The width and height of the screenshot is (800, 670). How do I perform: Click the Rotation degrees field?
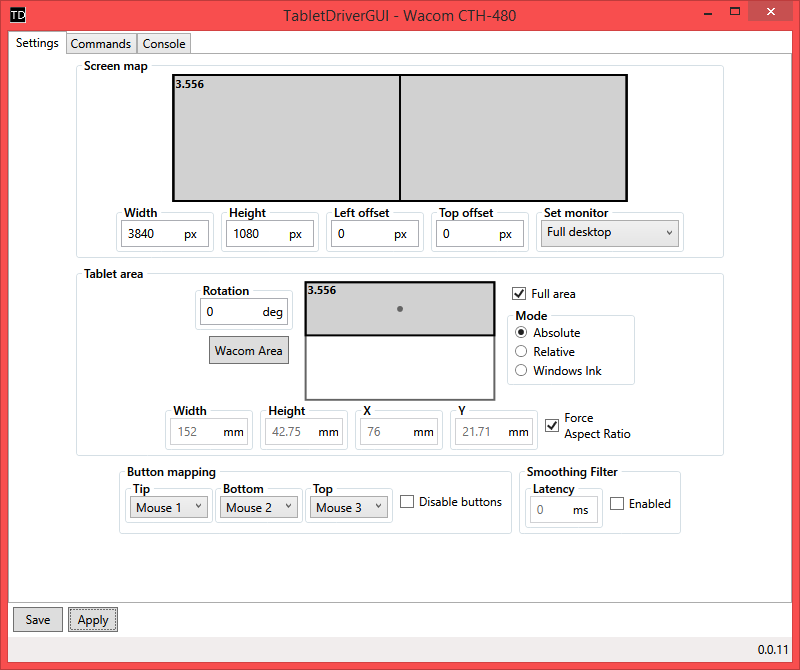tap(244, 312)
